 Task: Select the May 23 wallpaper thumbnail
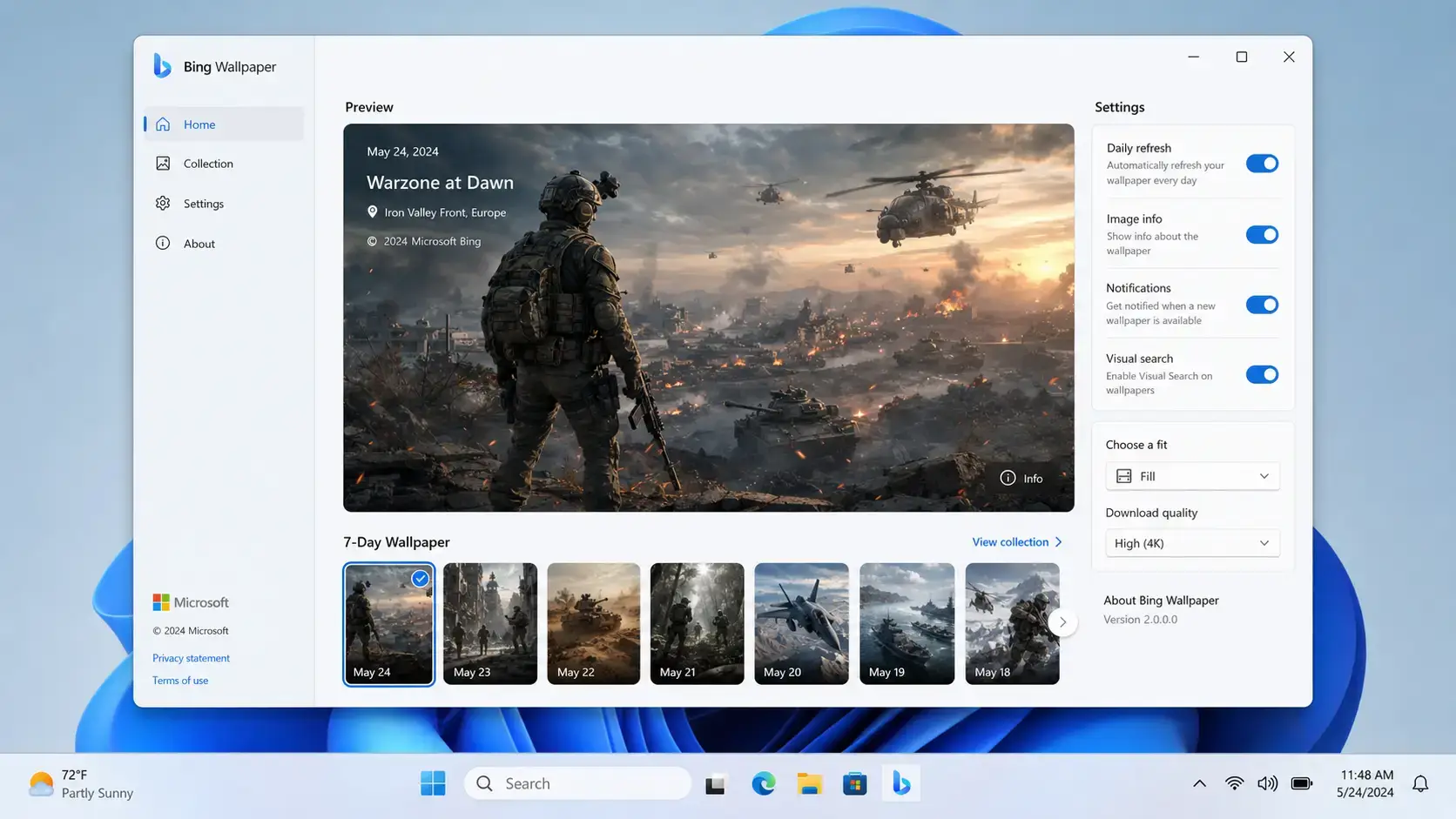click(490, 623)
